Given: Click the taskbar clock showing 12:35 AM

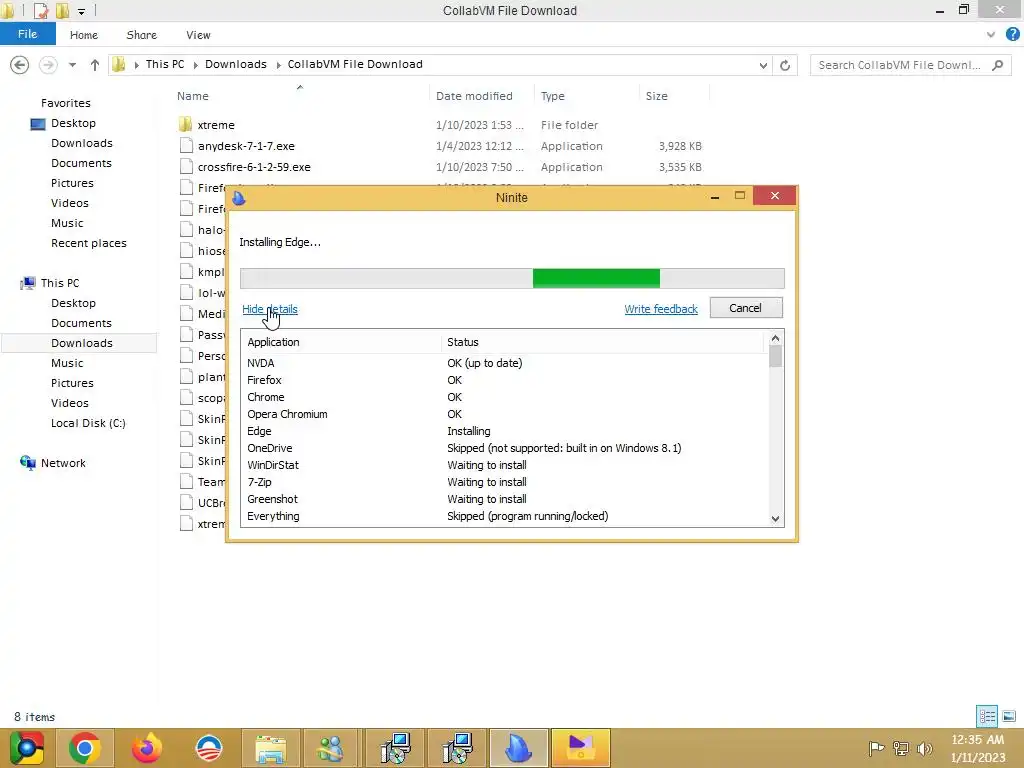Looking at the screenshot, I should (977, 740).
